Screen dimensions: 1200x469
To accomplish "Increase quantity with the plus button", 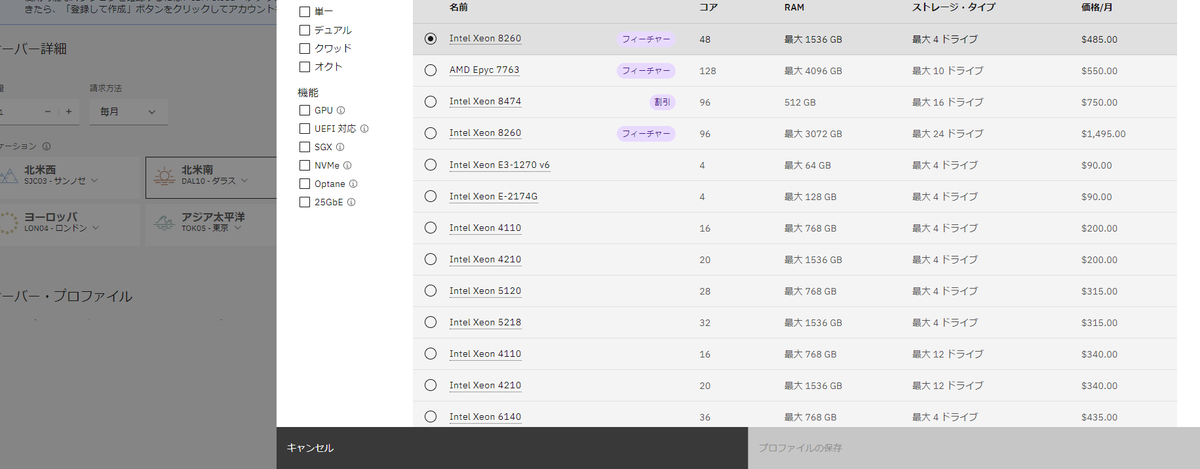I will 68,112.
